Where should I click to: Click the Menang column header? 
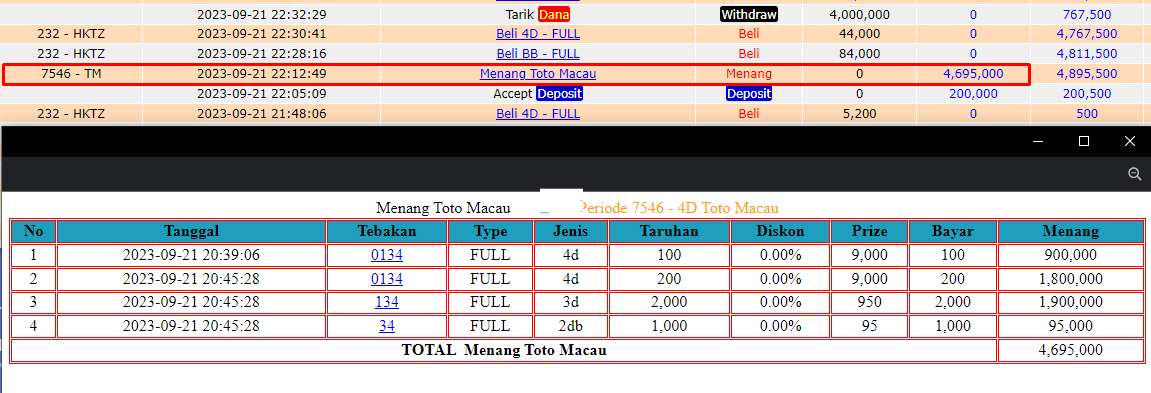coord(1070,231)
